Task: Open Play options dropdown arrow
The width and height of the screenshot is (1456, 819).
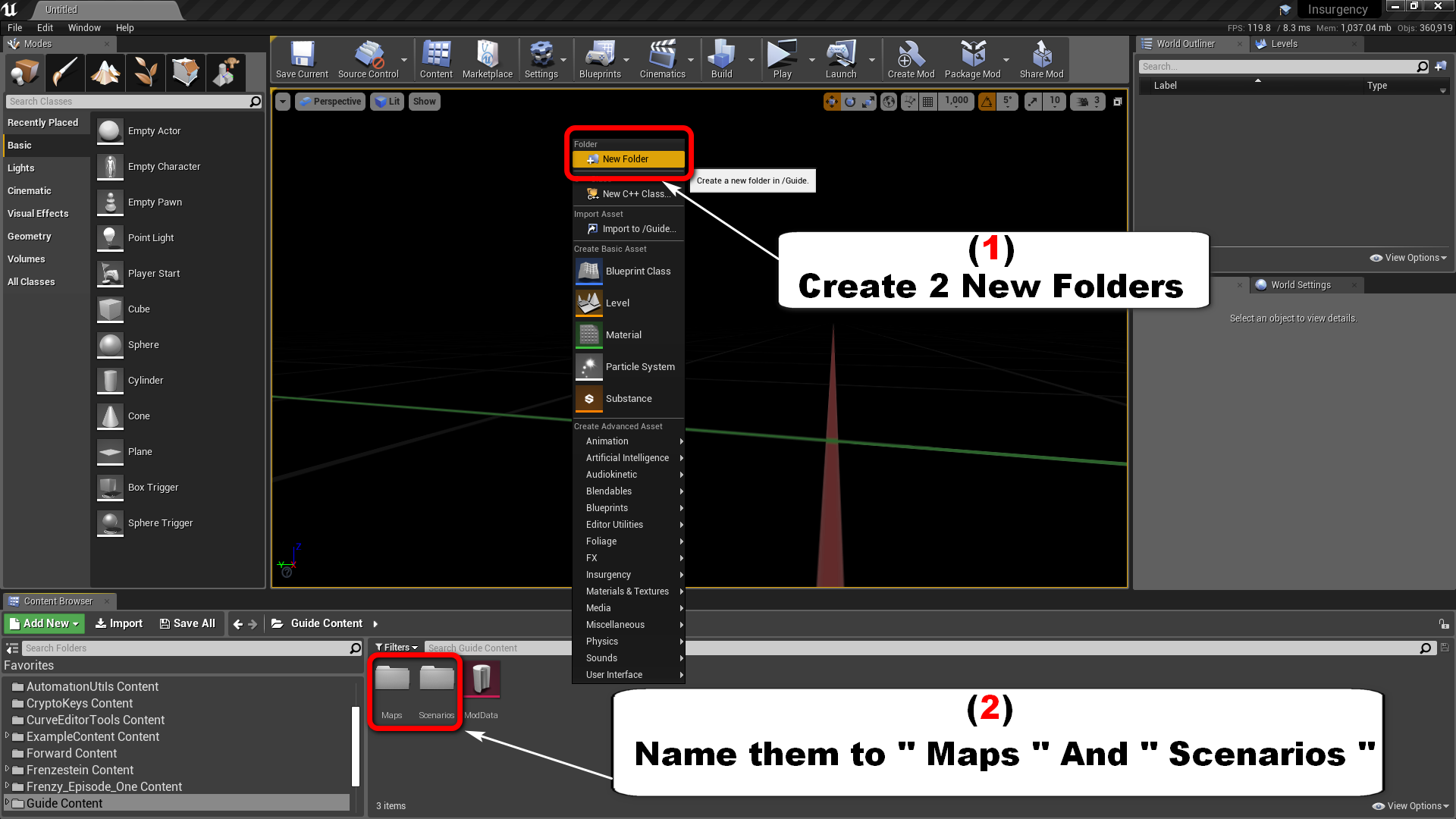Action: pos(811,60)
